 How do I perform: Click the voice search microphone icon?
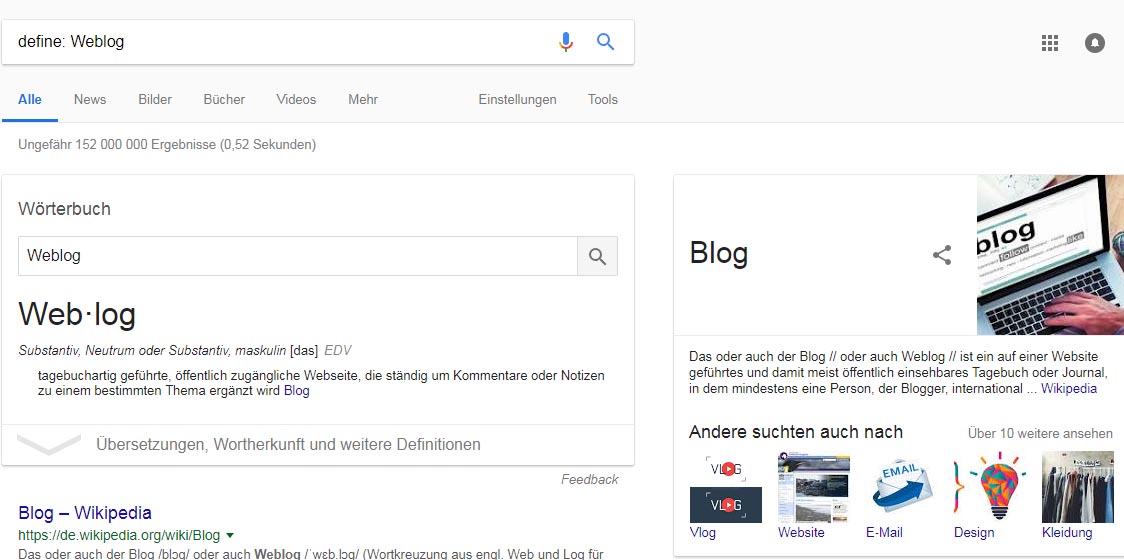pos(566,42)
